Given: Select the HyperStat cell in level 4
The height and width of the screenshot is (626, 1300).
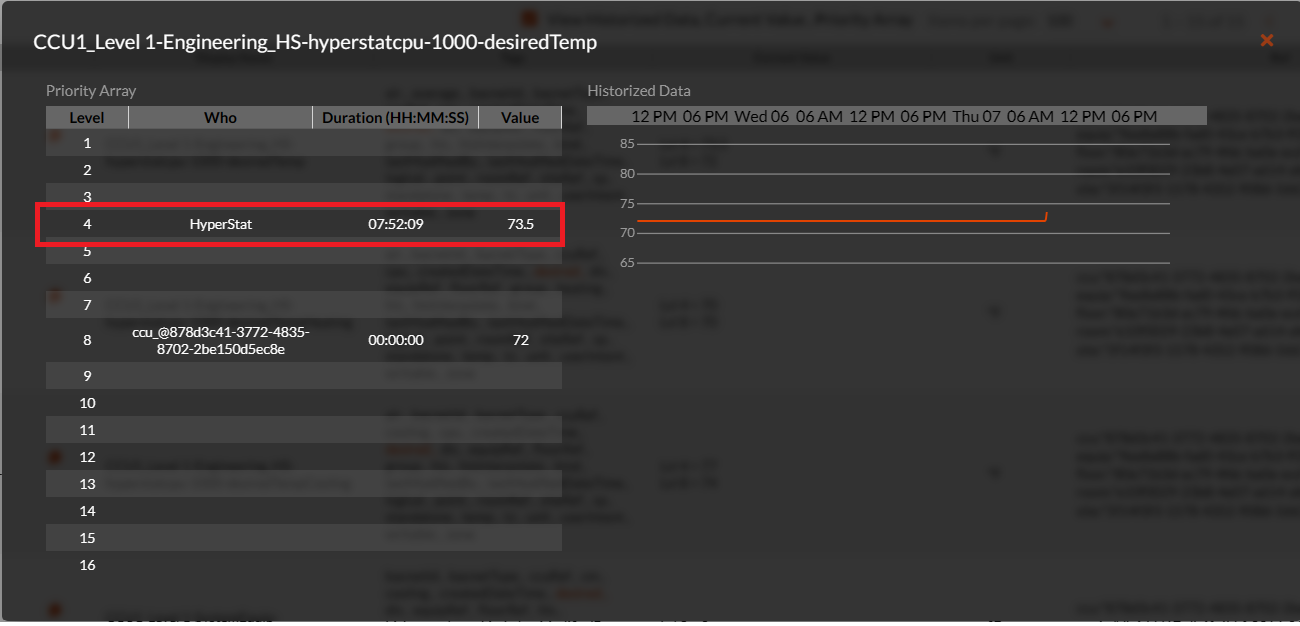Looking at the screenshot, I should coord(221,224).
